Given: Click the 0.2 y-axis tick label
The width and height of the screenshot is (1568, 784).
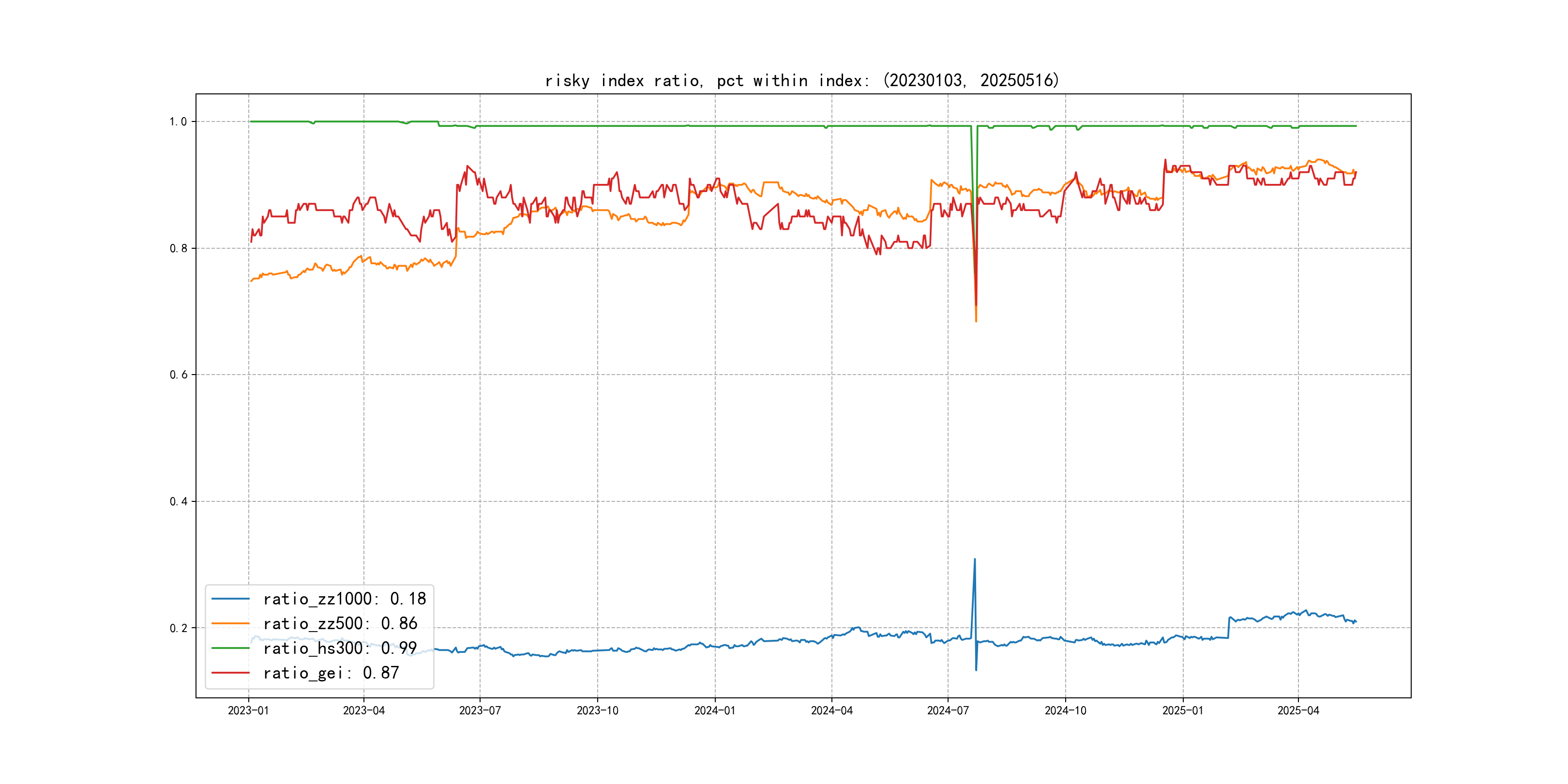Looking at the screenshot, I should [x=178, y=628].
